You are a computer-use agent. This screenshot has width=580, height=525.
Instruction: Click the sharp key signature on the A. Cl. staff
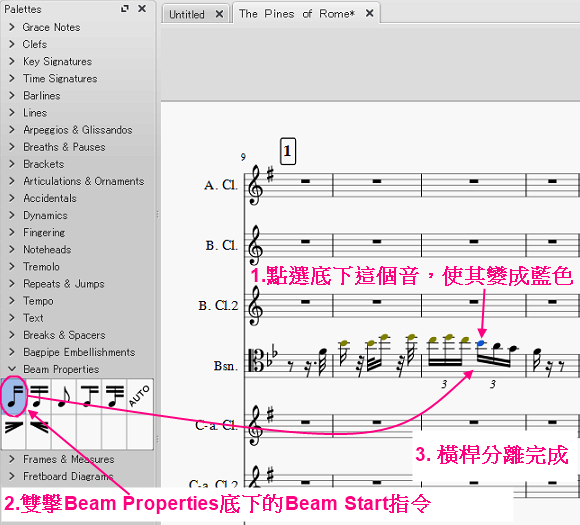point(270,175)
